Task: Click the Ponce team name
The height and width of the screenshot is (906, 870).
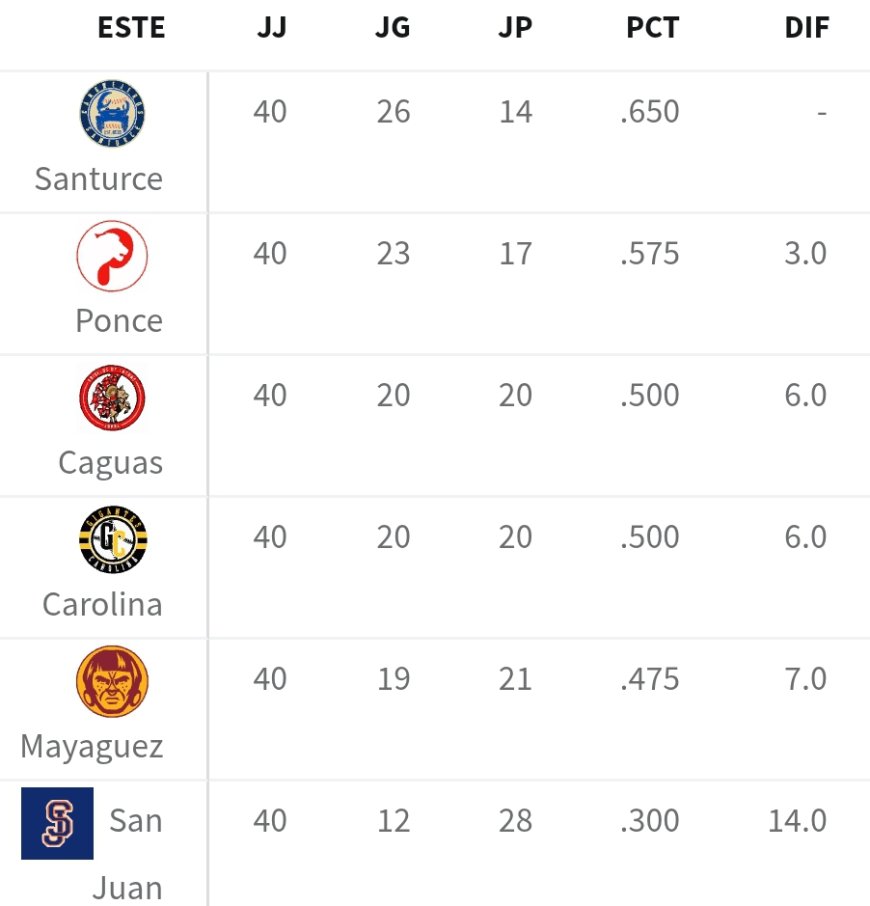Action: [x=118, y=321]
